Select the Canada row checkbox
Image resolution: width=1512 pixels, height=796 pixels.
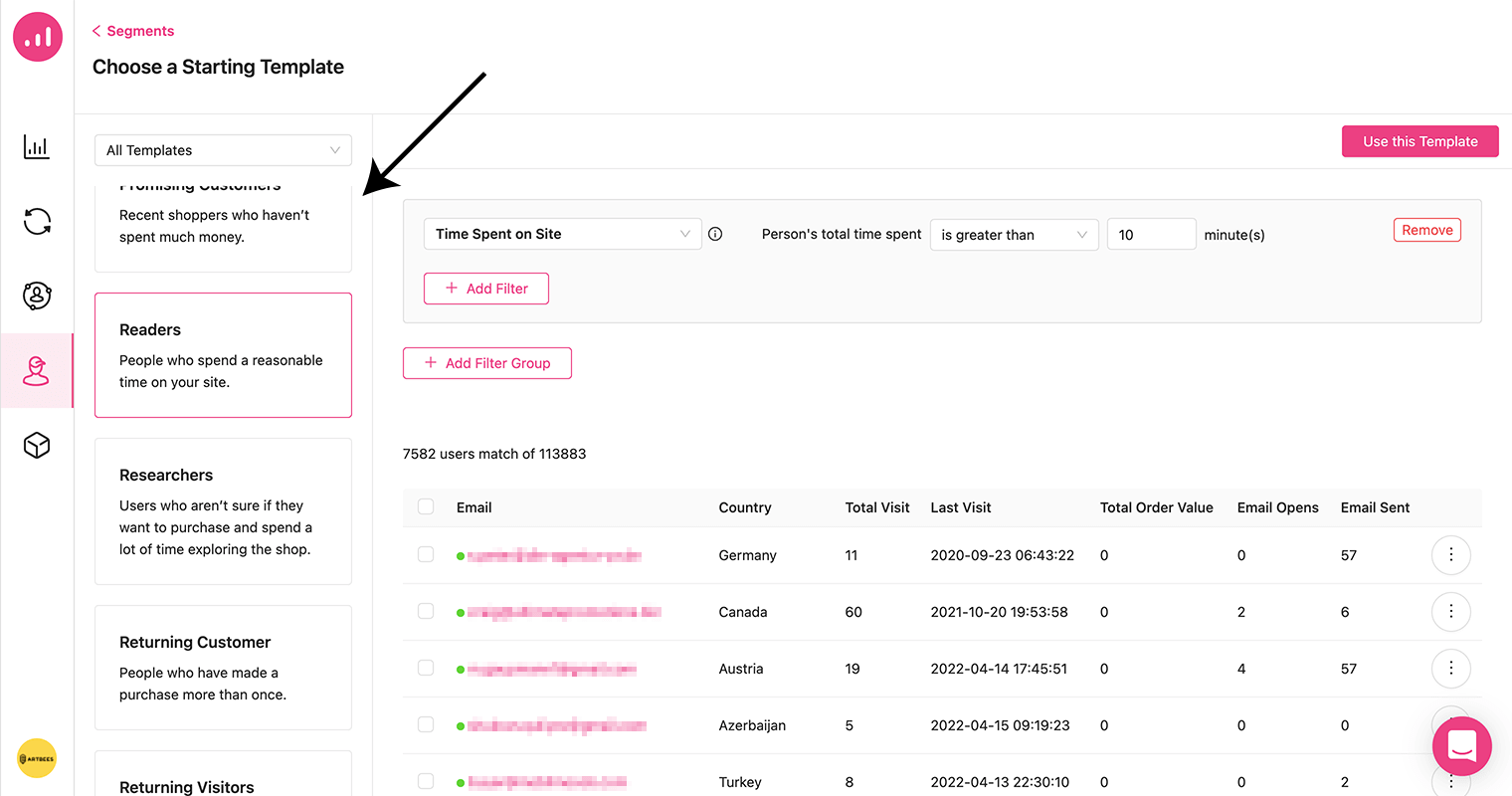(426, 611)
